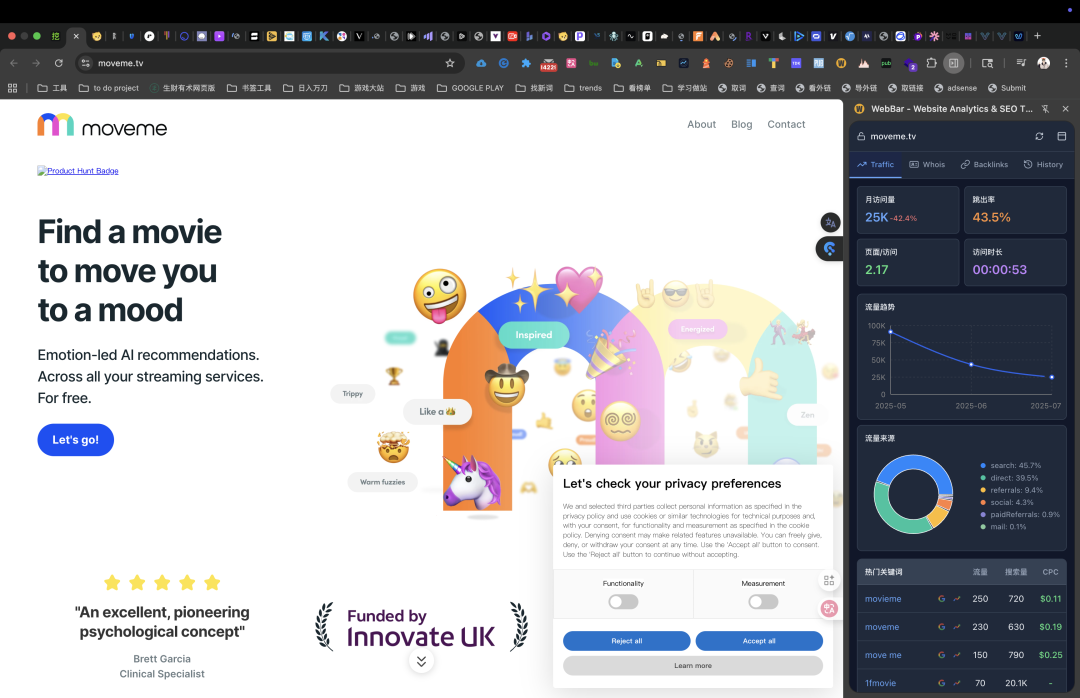The image size is (1080, 698).
Task: Click the pink translate floating icon
Action: tap(829, 608)
